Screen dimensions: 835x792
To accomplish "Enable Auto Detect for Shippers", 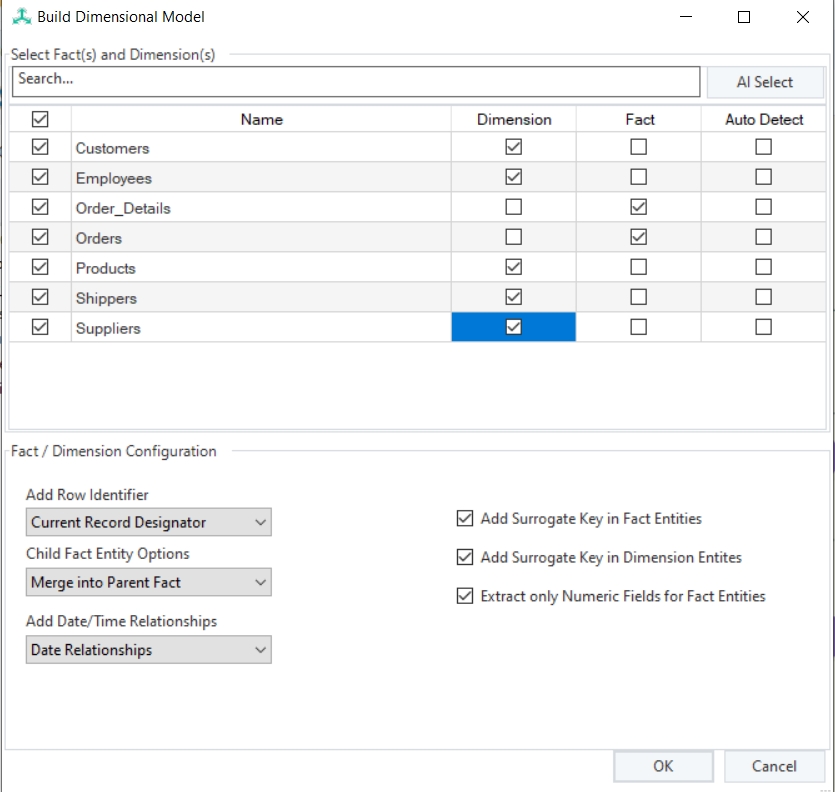I will (764, 297).
